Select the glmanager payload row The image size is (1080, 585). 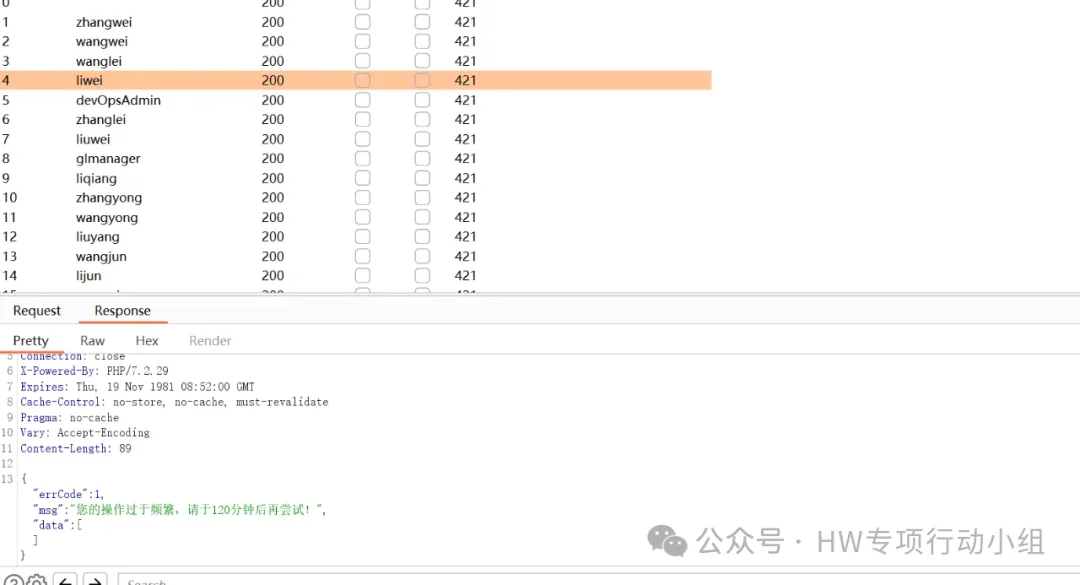pyautogui.click(x=355, y=158)
